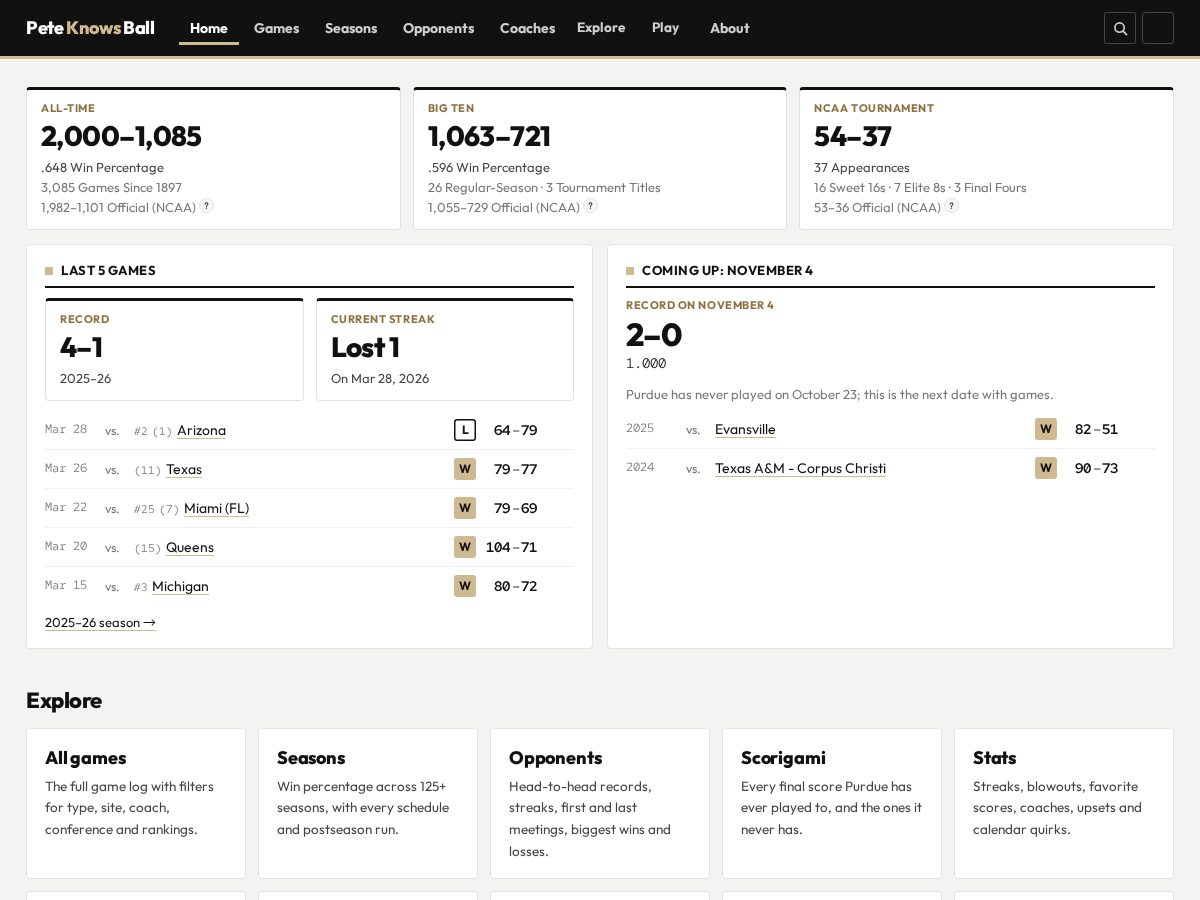Click the W badge for Queens game
Viewport: 1200px width, 900px height.
(465, 547)
